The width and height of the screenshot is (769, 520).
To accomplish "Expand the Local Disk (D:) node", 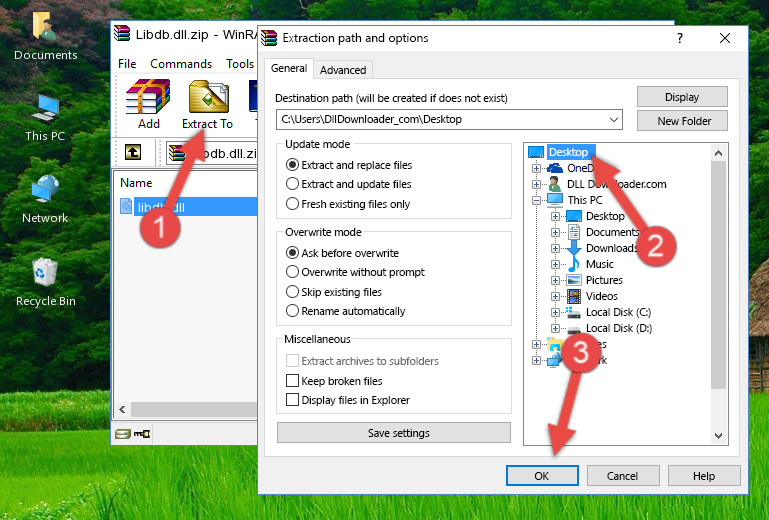I will [x=555, y=328].
